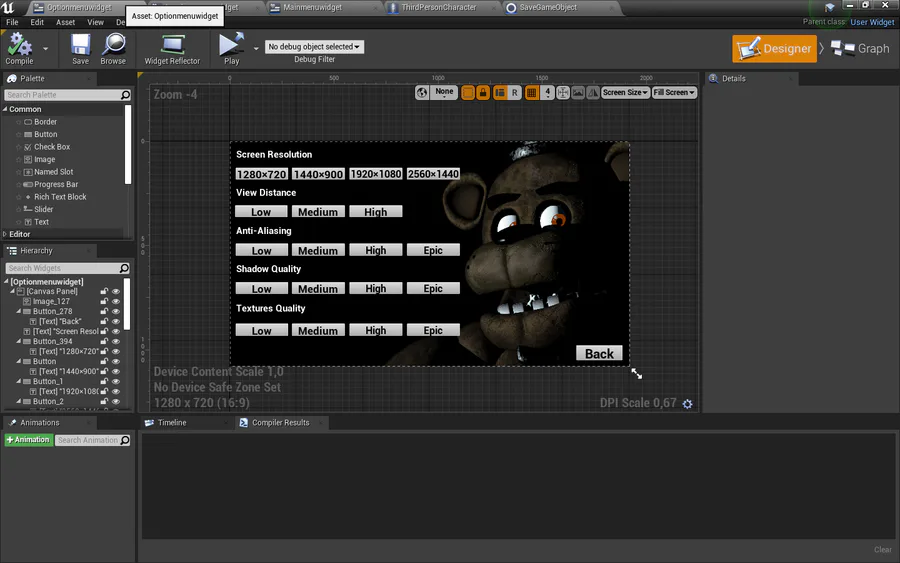Viewport: 900px width, 563px height.
Task: Open compile options dropdown arrow
Action: coord(45,49)
